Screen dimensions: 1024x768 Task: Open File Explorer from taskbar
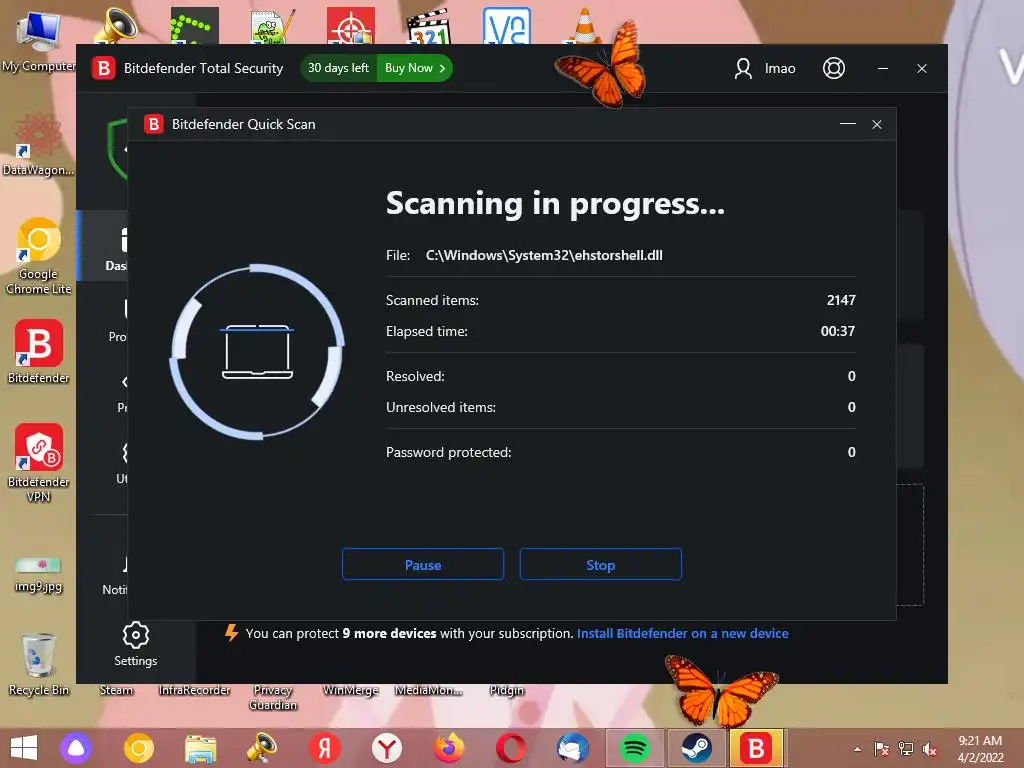[x=200, y=748]
